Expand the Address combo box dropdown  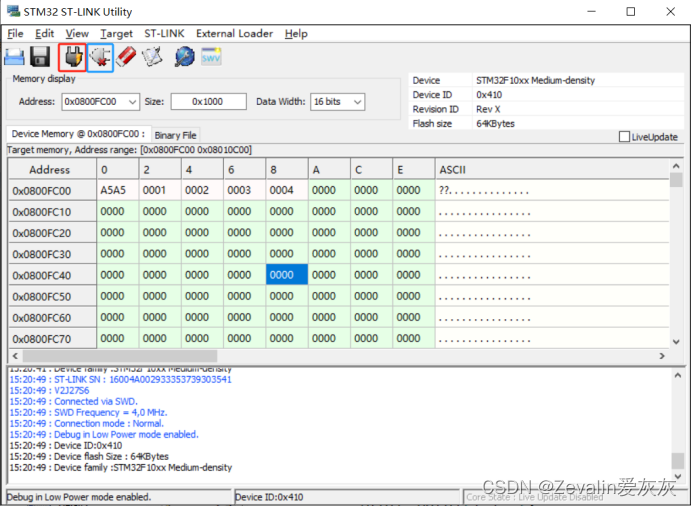132,102
